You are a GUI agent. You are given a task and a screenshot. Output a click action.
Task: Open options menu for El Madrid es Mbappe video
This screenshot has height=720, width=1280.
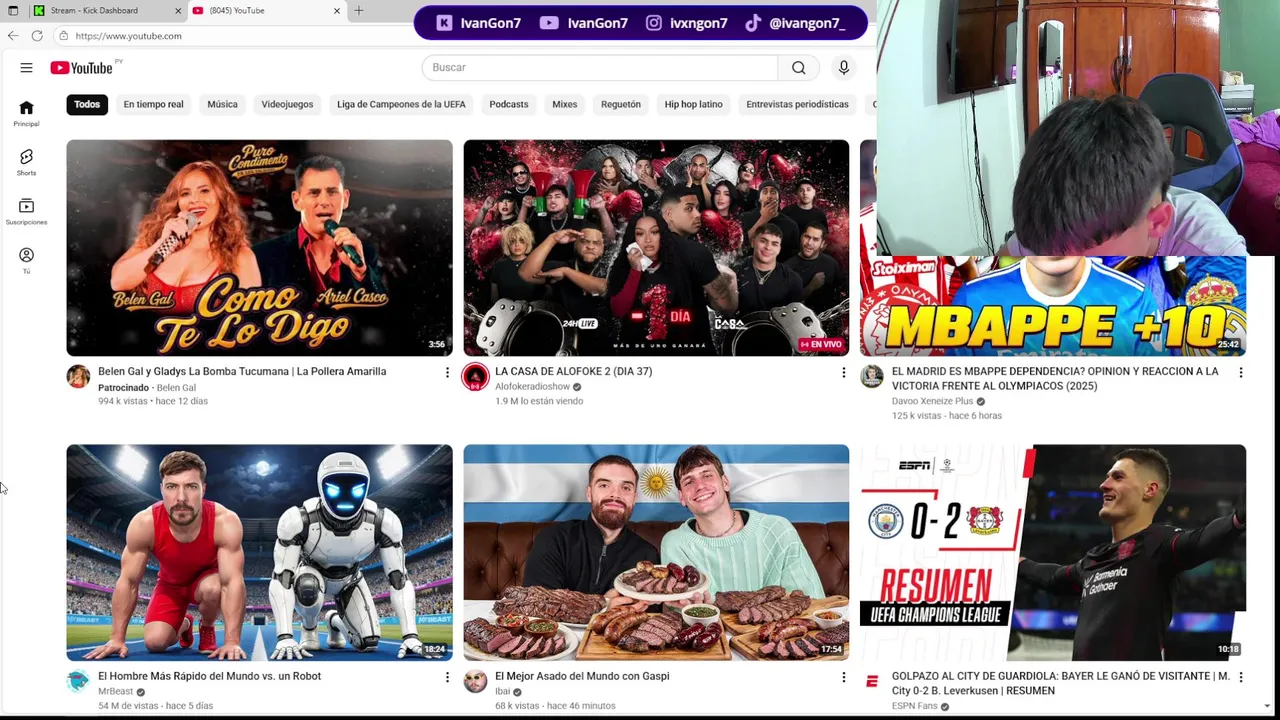coord(1241,372)
